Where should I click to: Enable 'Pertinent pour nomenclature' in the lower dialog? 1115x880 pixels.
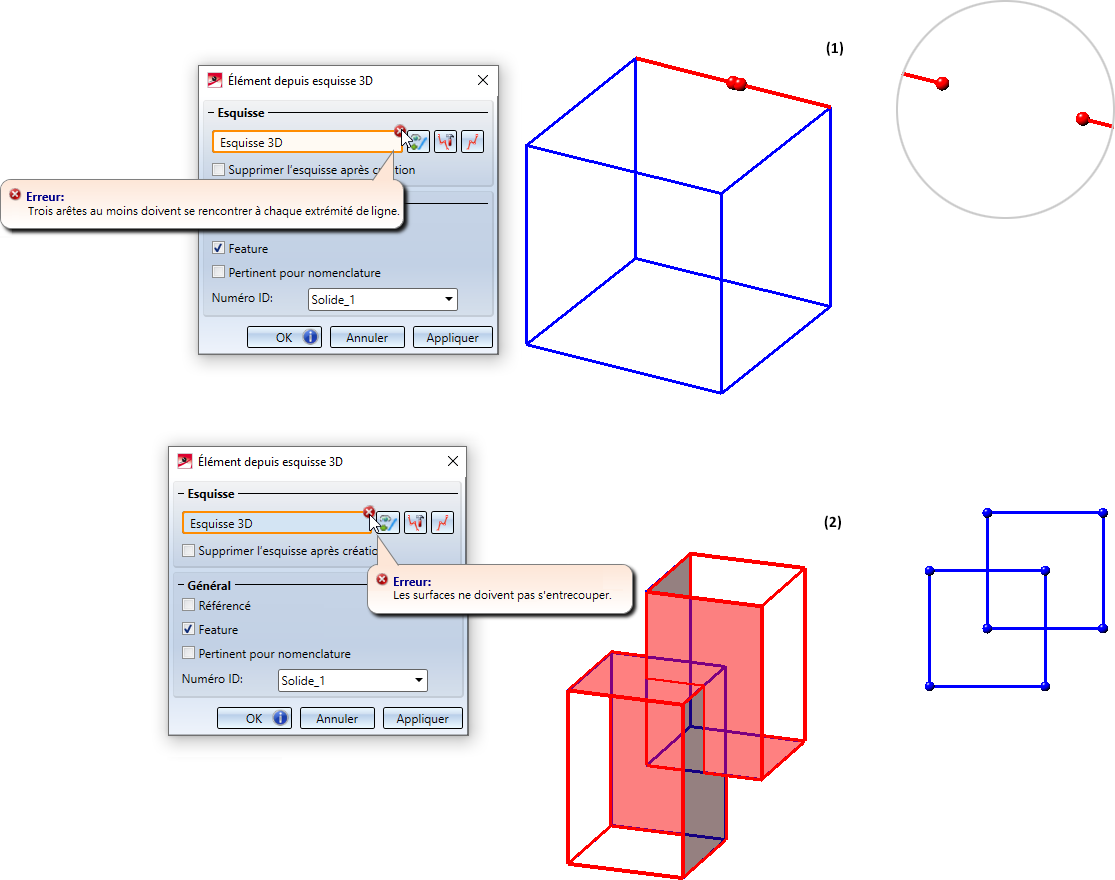(188, 653)
